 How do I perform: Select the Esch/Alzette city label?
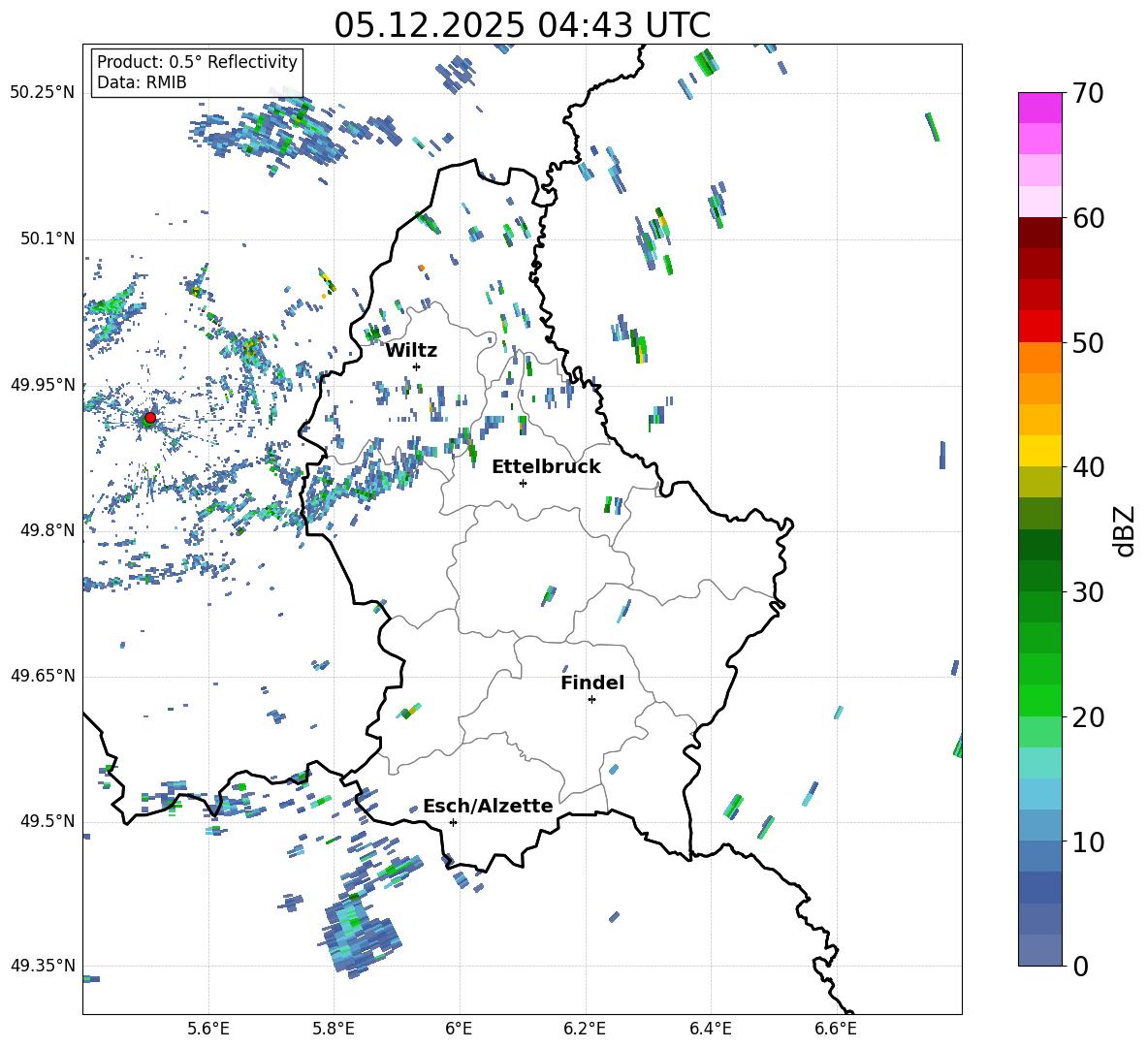[x=488, y=806]
